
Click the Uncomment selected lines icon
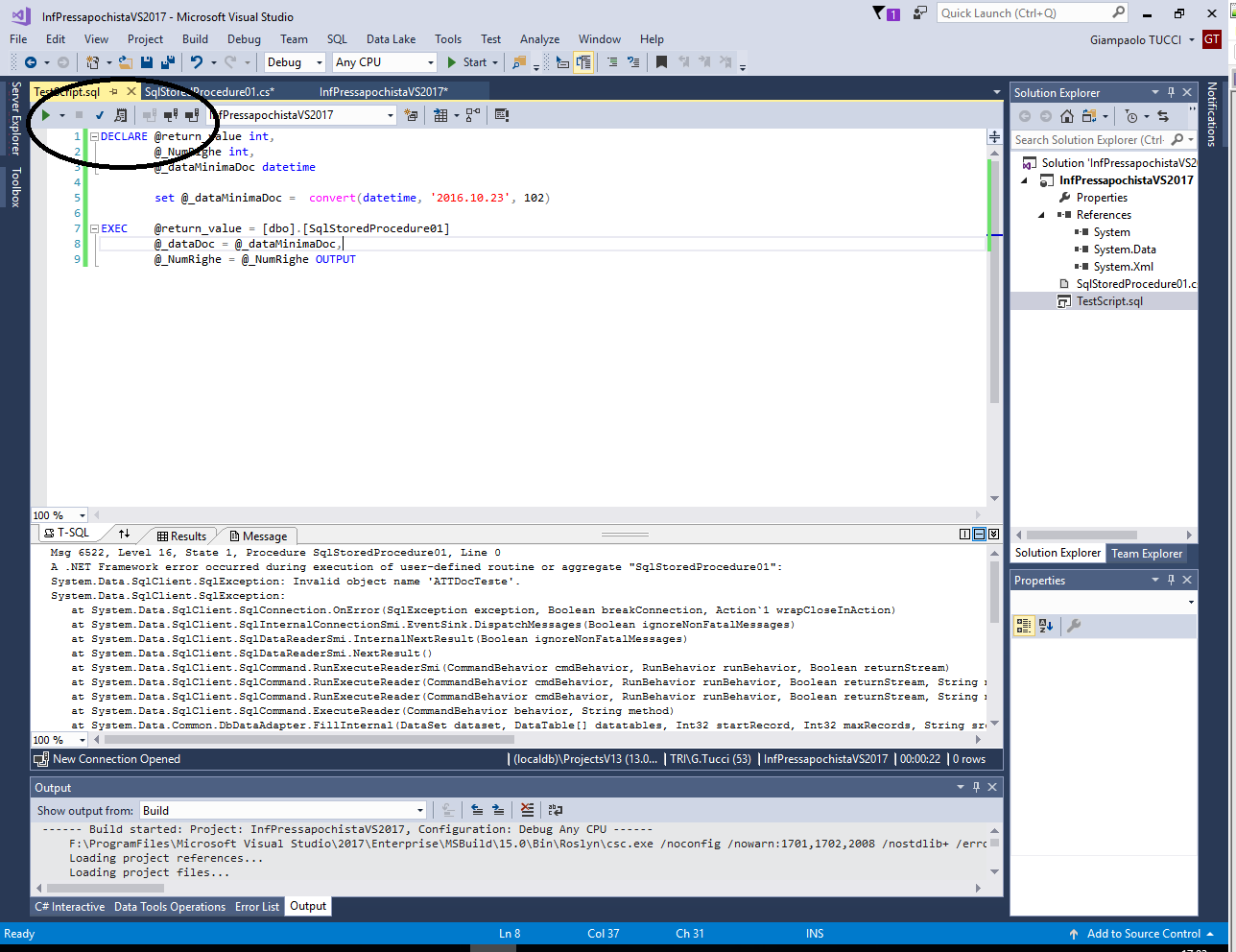click(x=633, y=62)
